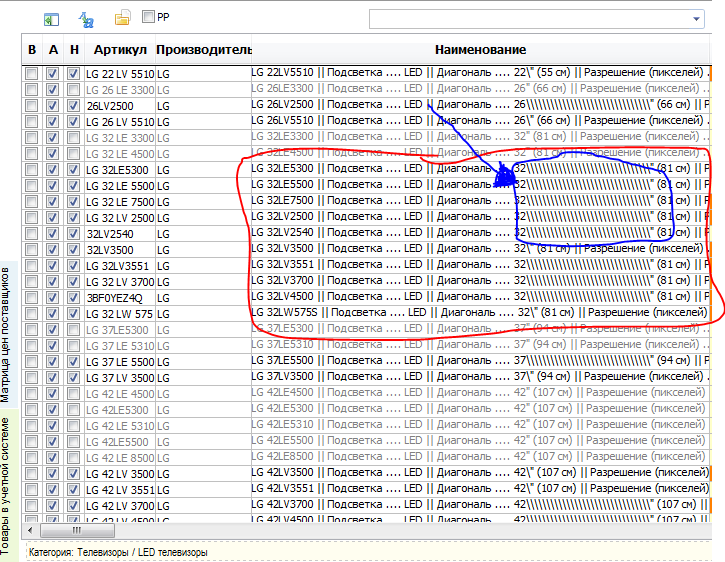This screenshot has width=725, height=562.
Task: Select the article cell LG 42LE5300
Action: point(120,410)
